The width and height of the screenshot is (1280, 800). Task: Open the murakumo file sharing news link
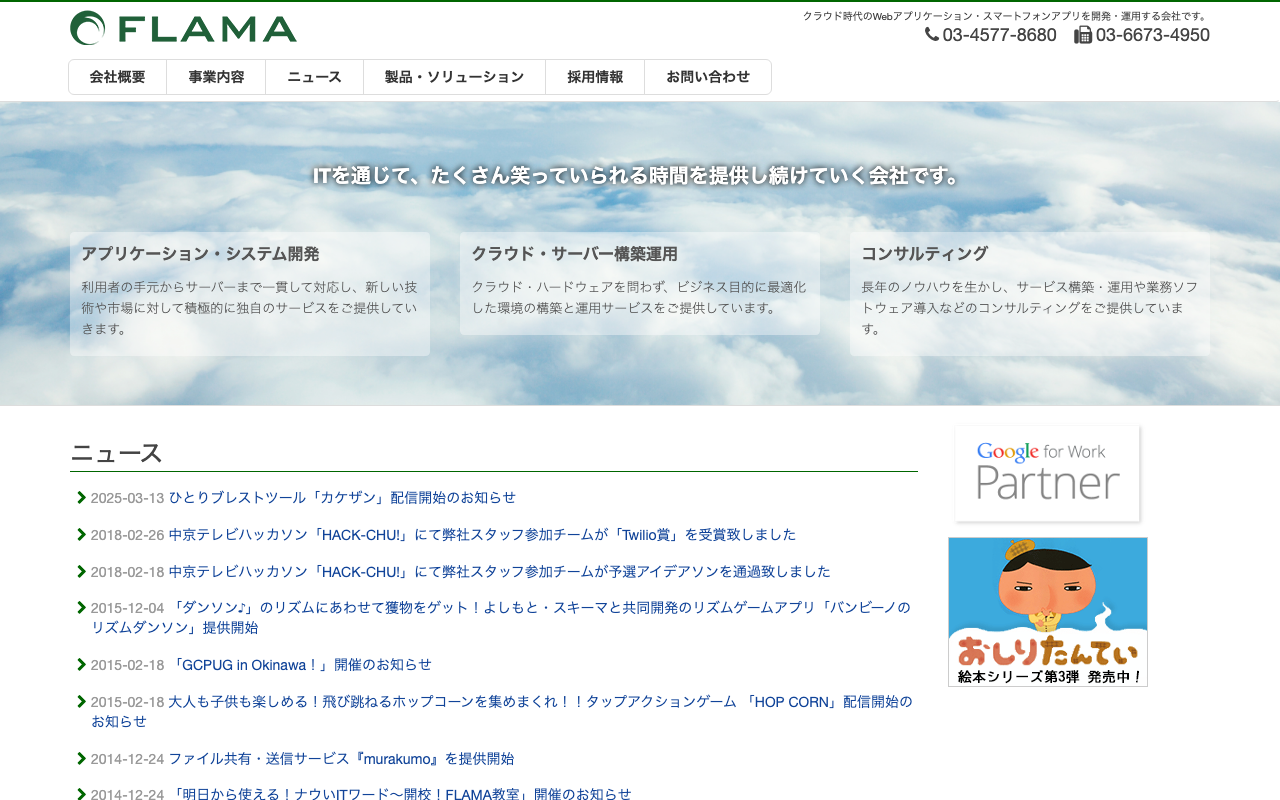tap(341, 758)
